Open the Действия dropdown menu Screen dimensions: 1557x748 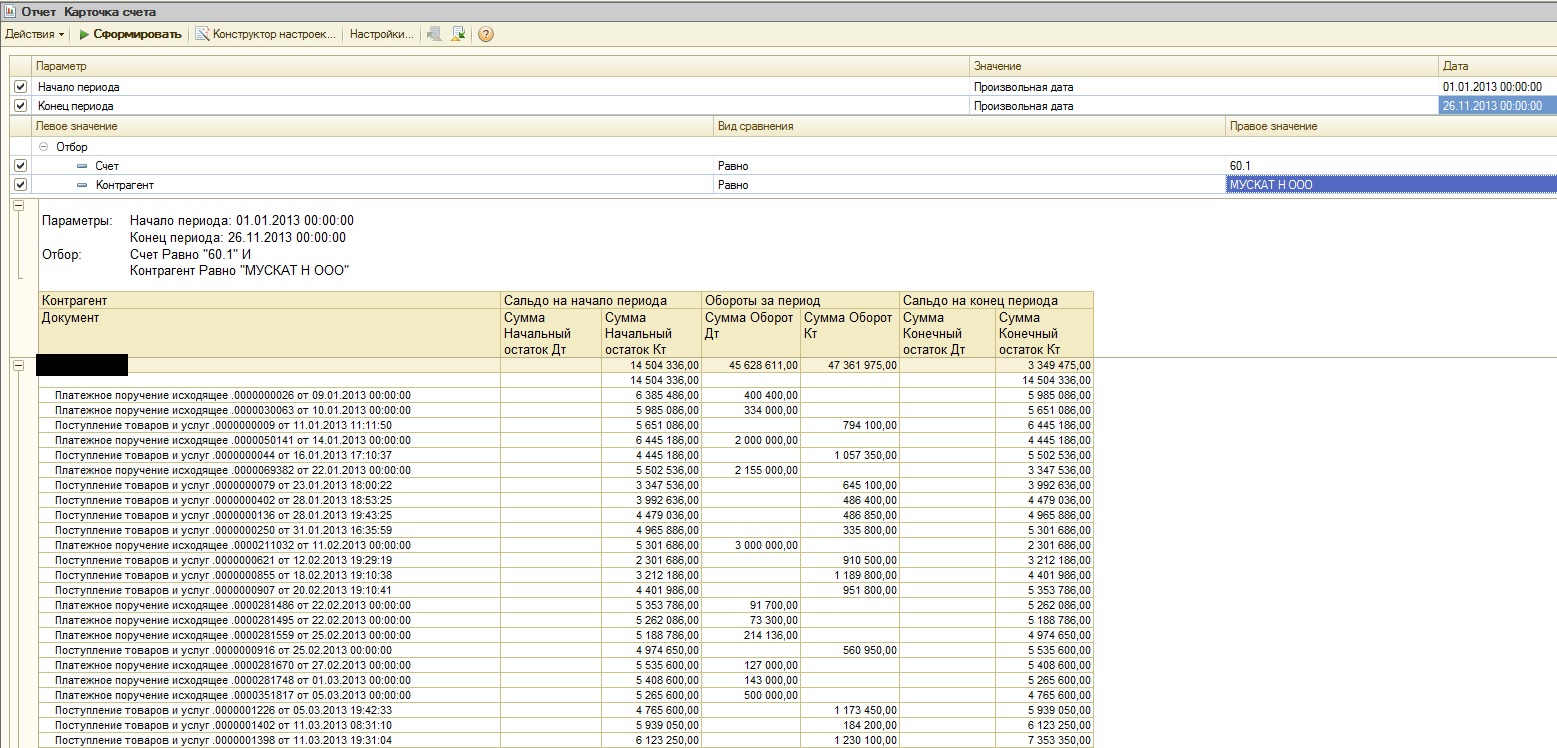coord(35,34)
